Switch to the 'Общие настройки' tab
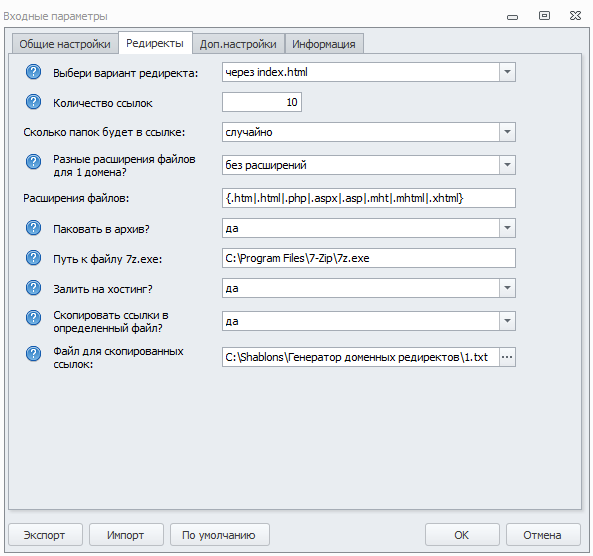The height and width of the screenshot is (556, 593). coord(65,44)
